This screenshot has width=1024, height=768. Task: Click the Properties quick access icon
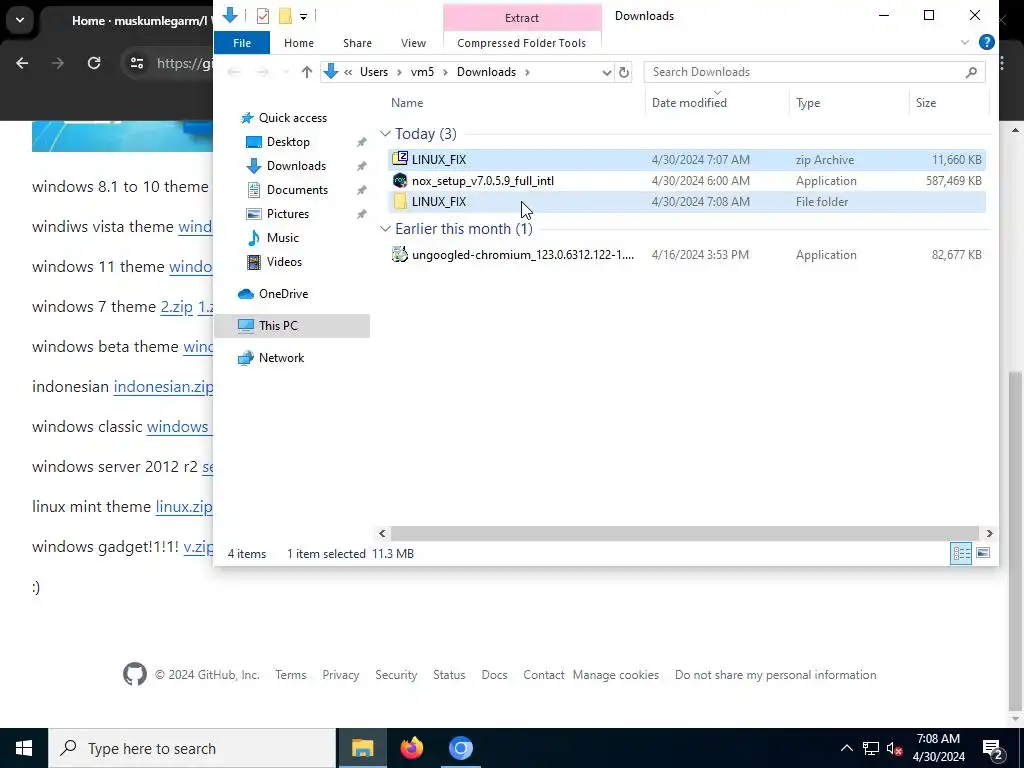263,16
